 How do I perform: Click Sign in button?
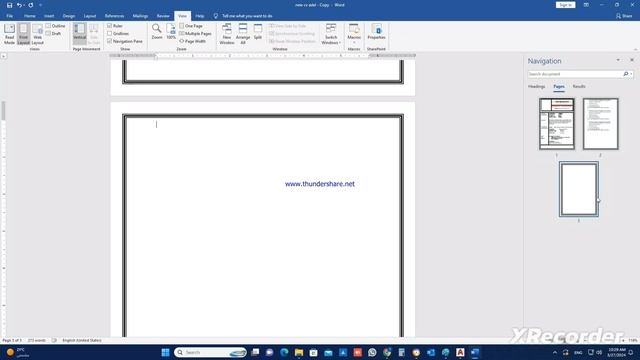(x=565, y=5)
